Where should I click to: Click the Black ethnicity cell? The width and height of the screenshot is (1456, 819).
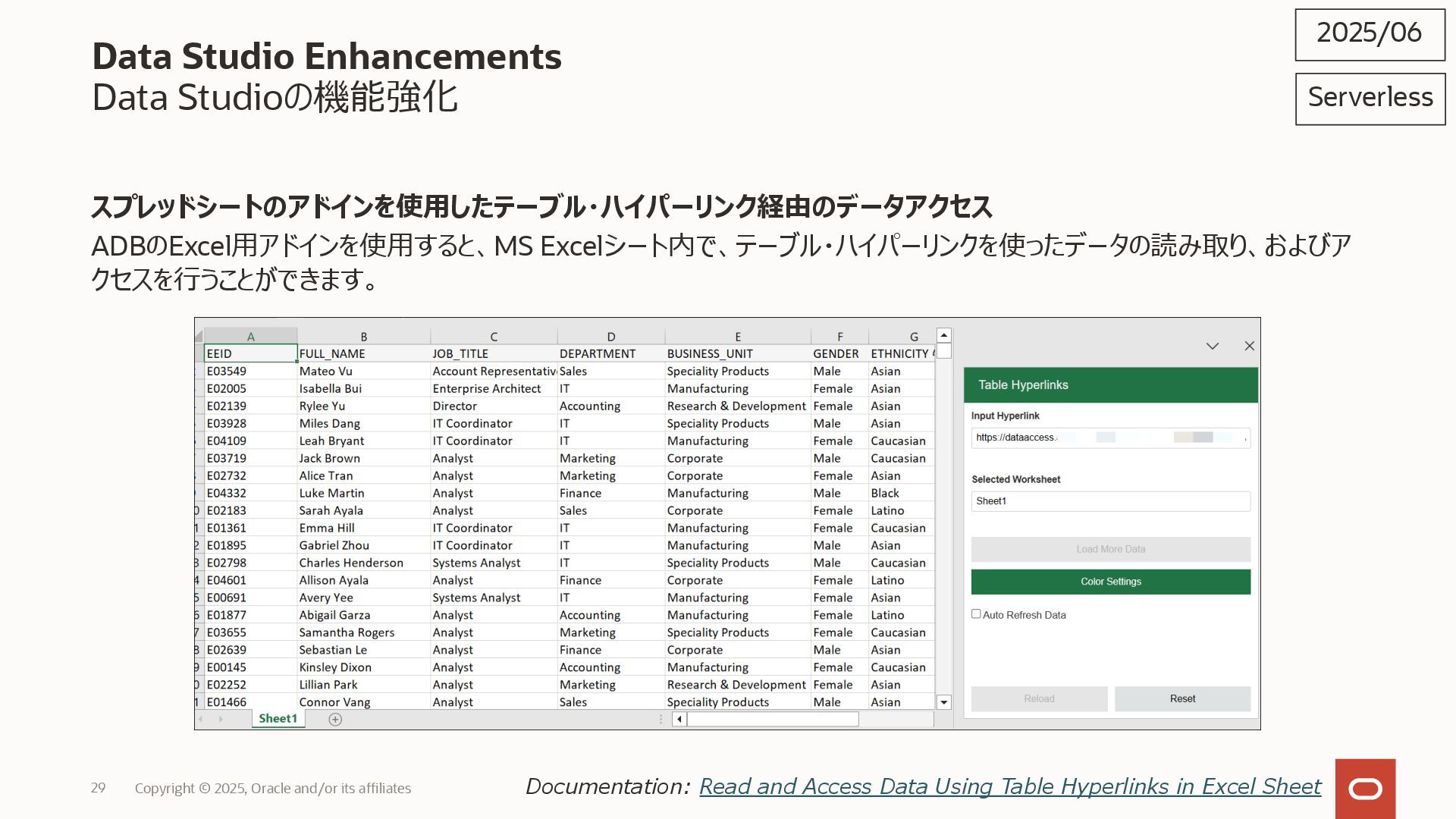tap(902, 493)
